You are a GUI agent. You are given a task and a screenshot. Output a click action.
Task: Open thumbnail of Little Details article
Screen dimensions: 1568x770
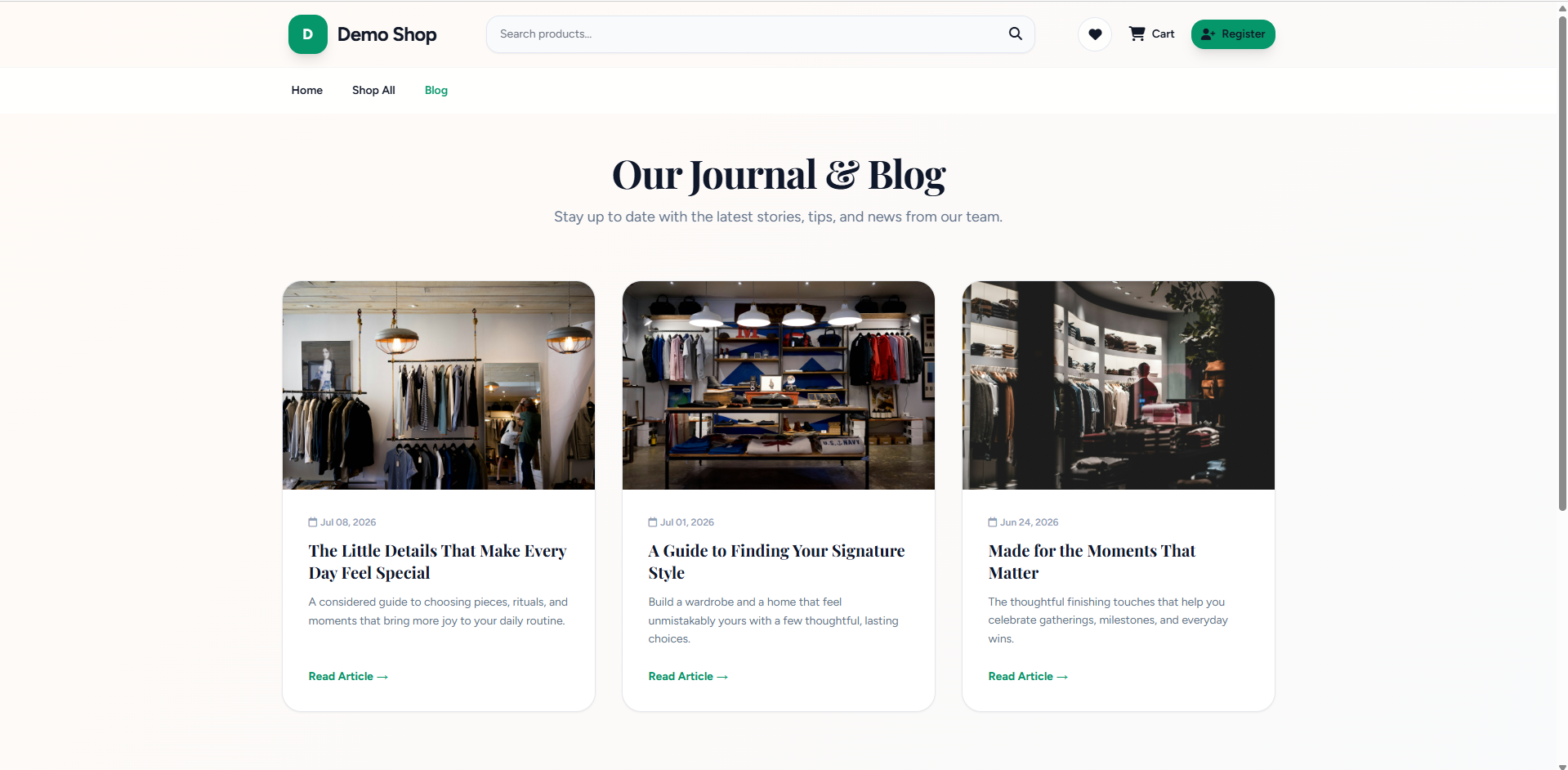tap(439, 385)
